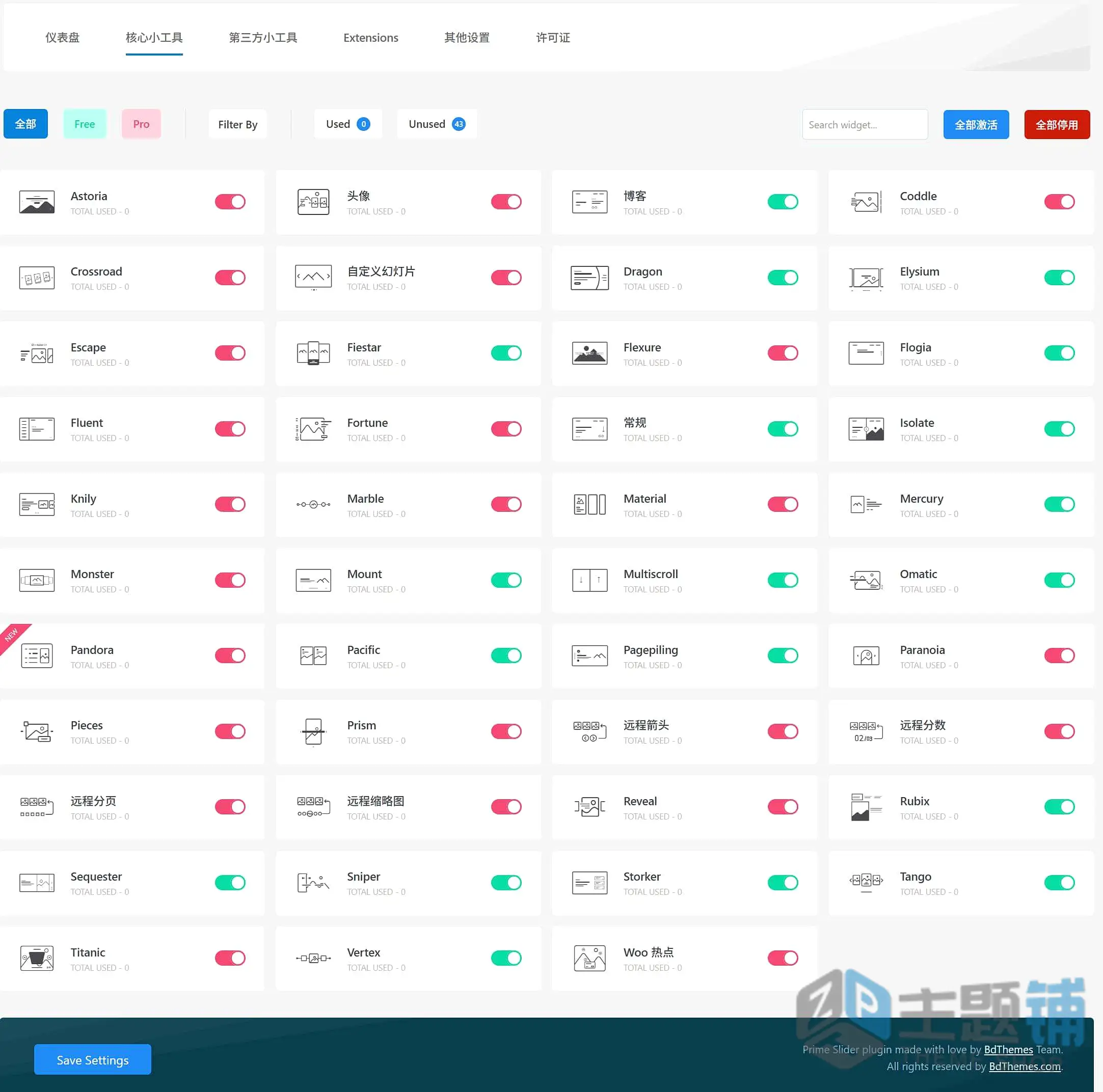Click the Coddle widget icon
Viewport: 1103px width, 1092px height.
pos(866,202)
